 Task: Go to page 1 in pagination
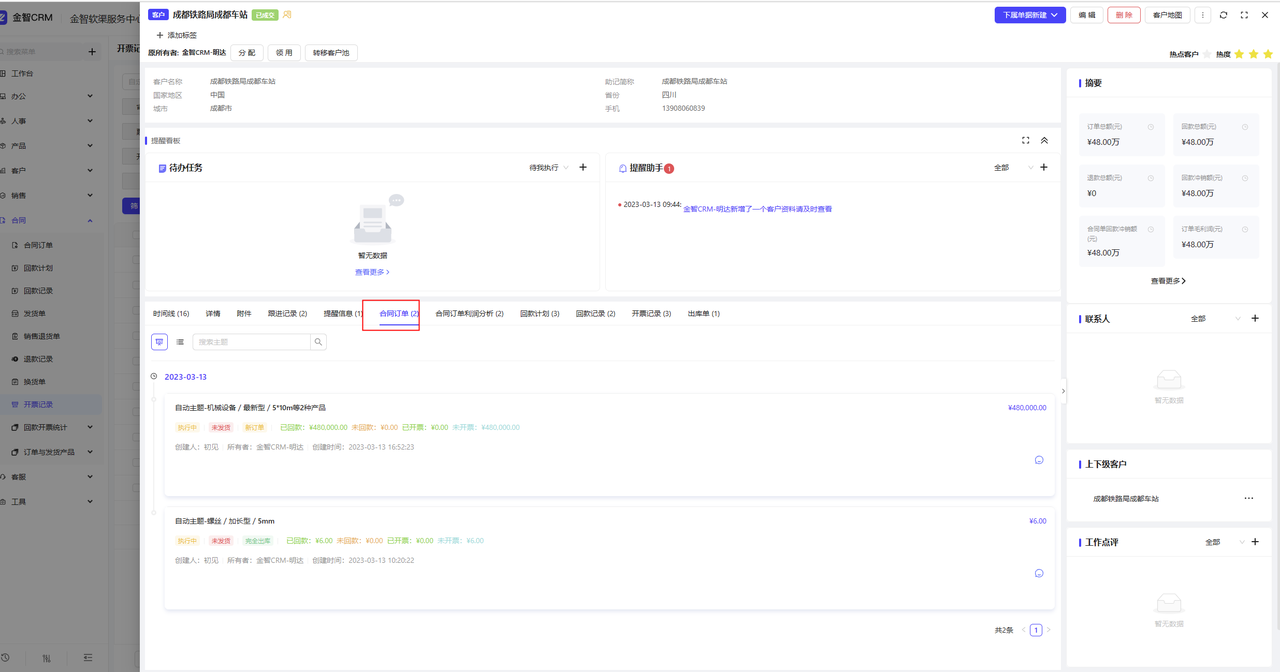(x=1036, y=630)
